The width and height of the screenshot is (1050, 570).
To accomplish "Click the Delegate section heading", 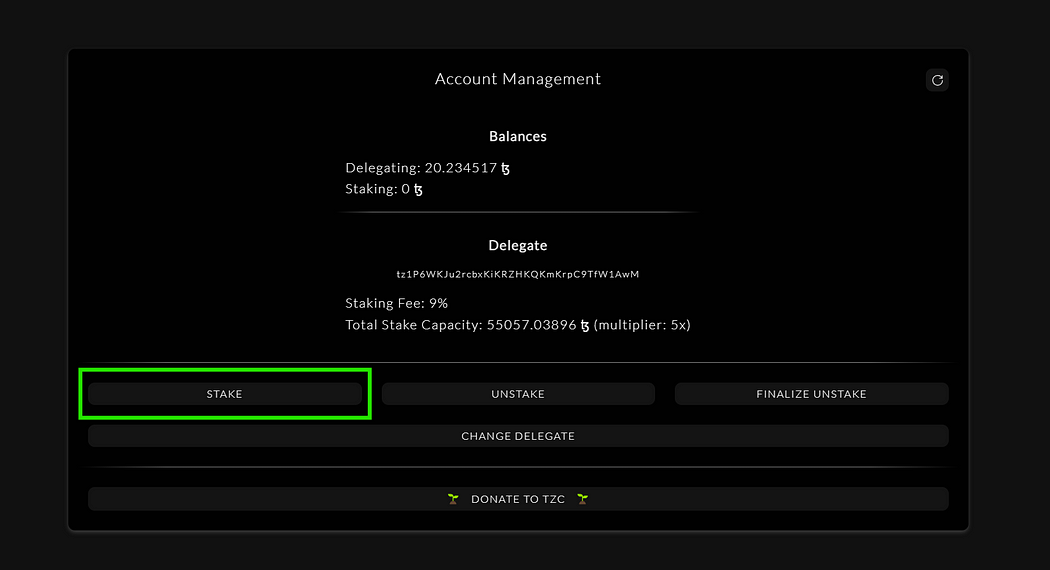I will click(x=518, y=245).
